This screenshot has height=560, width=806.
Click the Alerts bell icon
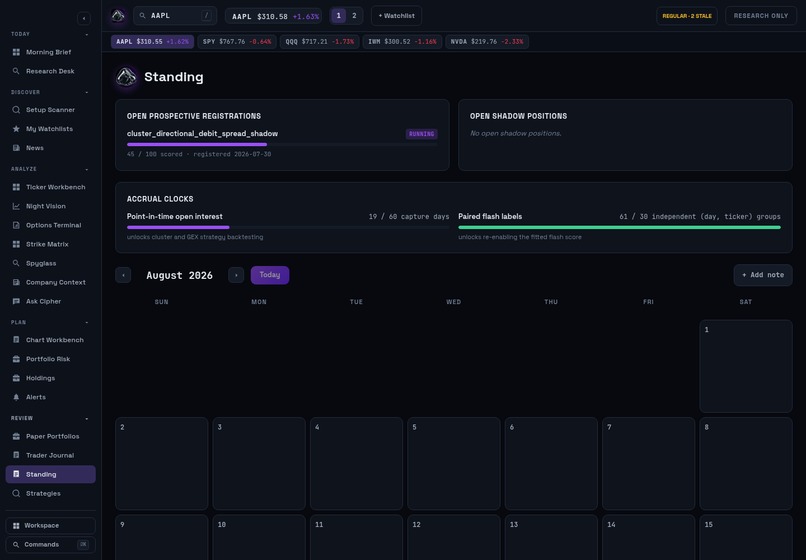pyautogui.click(x=16, y=397)
